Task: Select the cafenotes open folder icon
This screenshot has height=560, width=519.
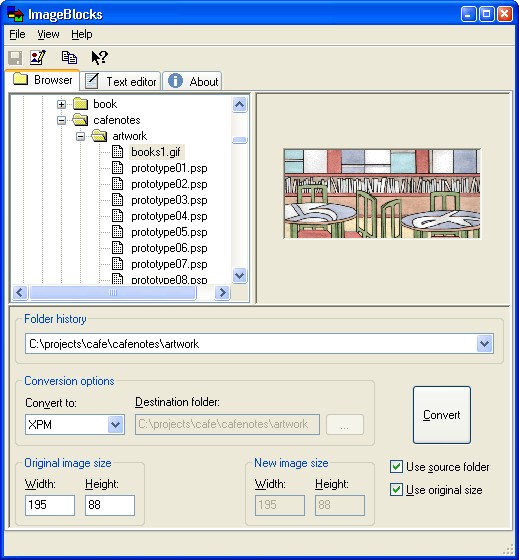Action: [x=80, y=120]
